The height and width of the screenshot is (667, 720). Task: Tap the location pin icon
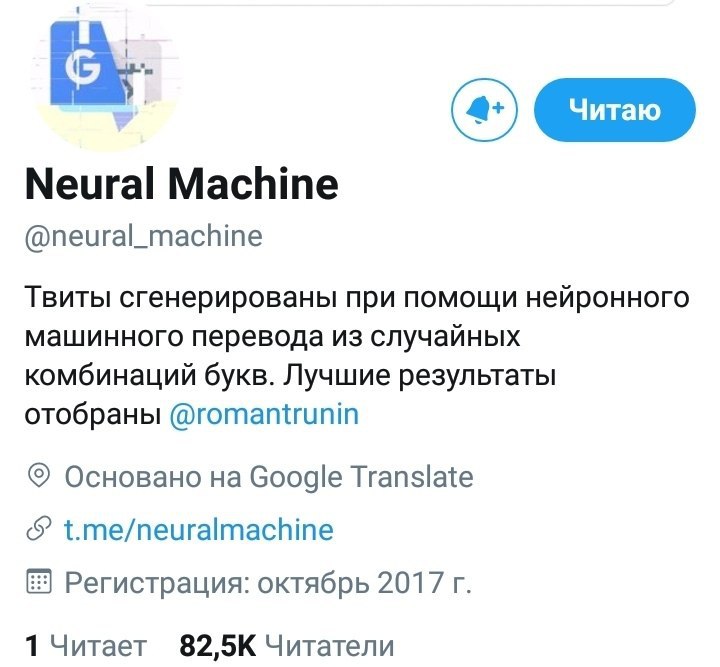39,476
